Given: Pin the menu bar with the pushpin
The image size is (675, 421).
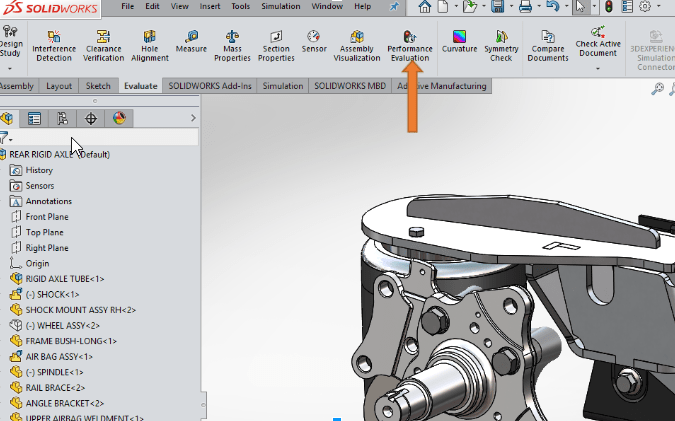Looking at the screenshot, I should coord(394,6).
